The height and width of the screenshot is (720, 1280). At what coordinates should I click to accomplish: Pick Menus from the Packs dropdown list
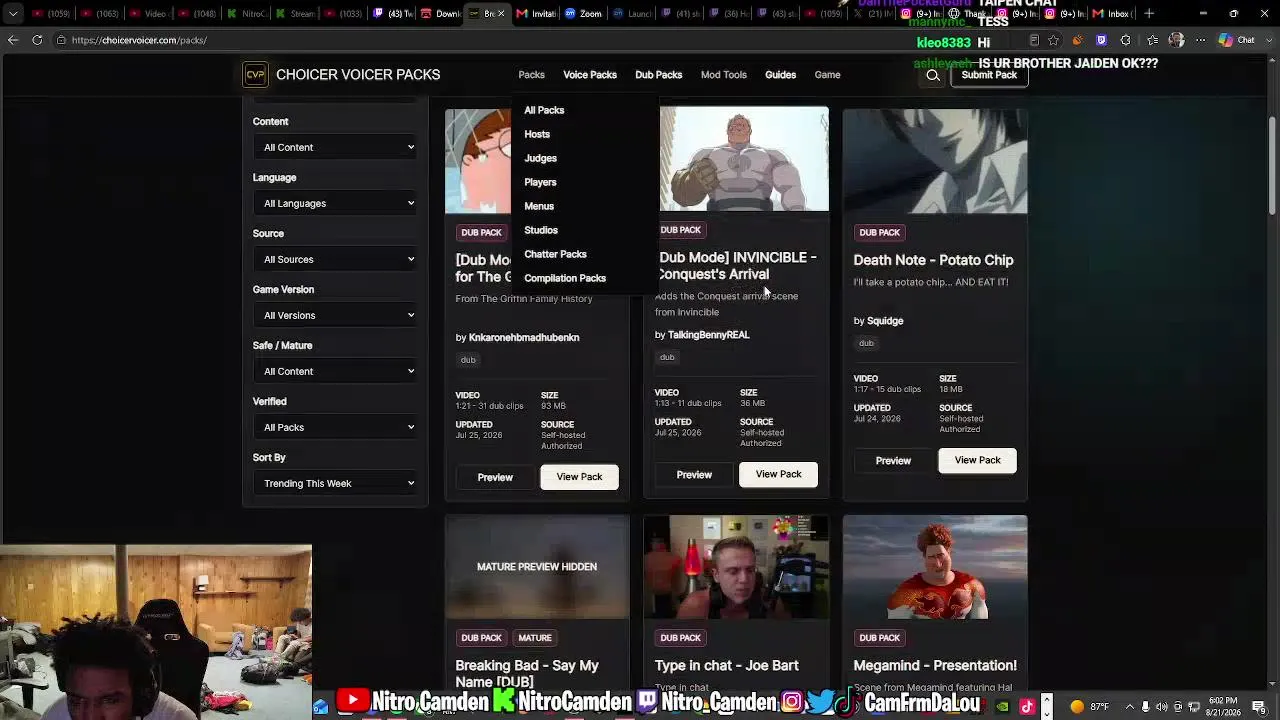[539, 206]
